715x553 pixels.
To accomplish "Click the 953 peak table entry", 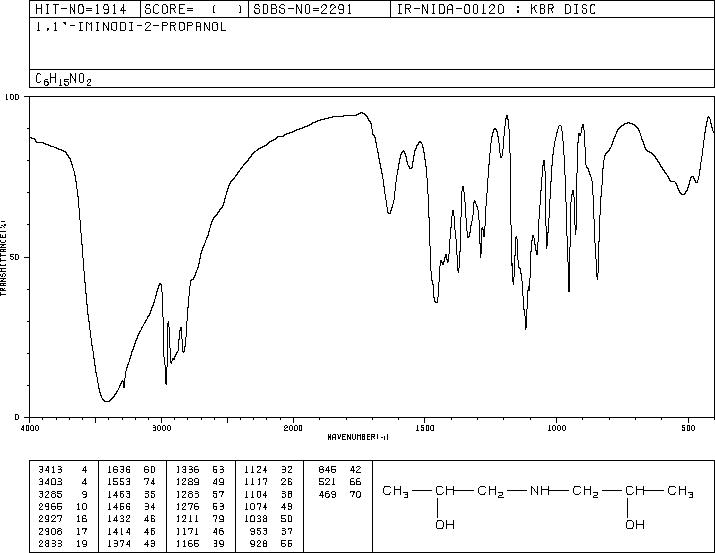I will tap(272, 532).
